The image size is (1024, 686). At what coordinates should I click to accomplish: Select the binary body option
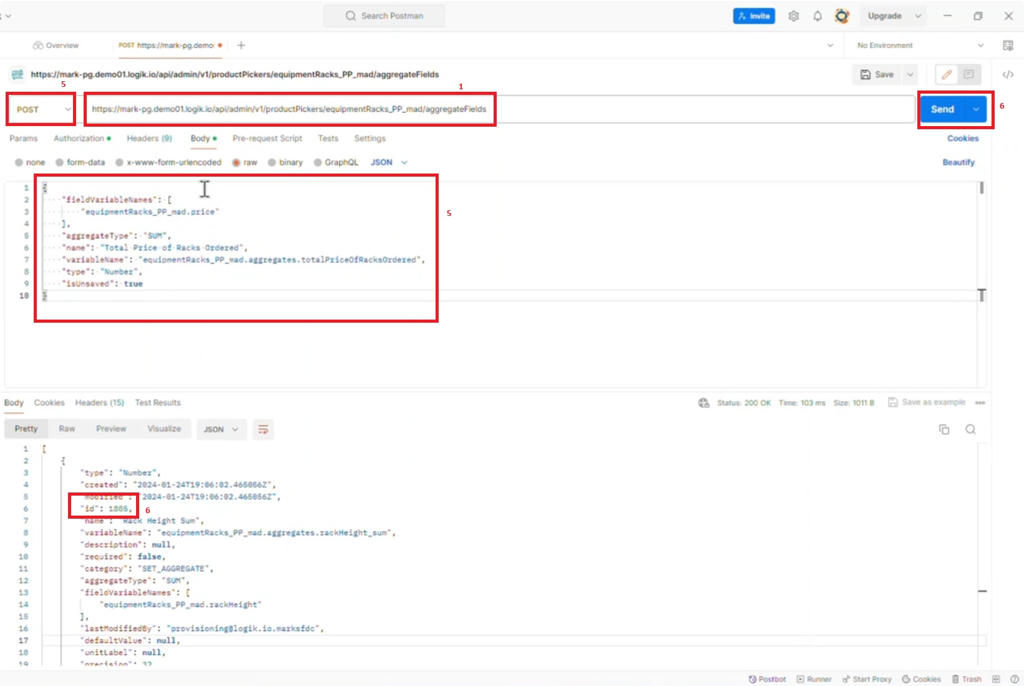[x=285, y=163]
